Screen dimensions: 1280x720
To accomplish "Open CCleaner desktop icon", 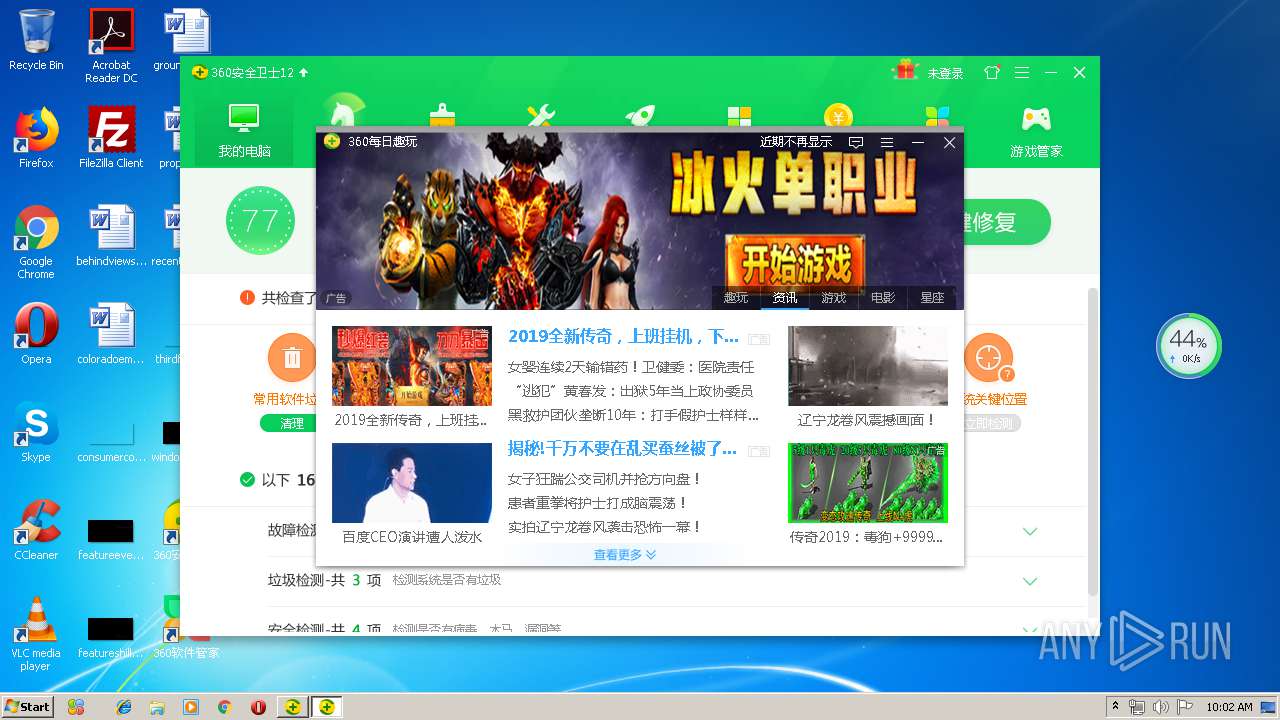I will click(x=36, y=530).
